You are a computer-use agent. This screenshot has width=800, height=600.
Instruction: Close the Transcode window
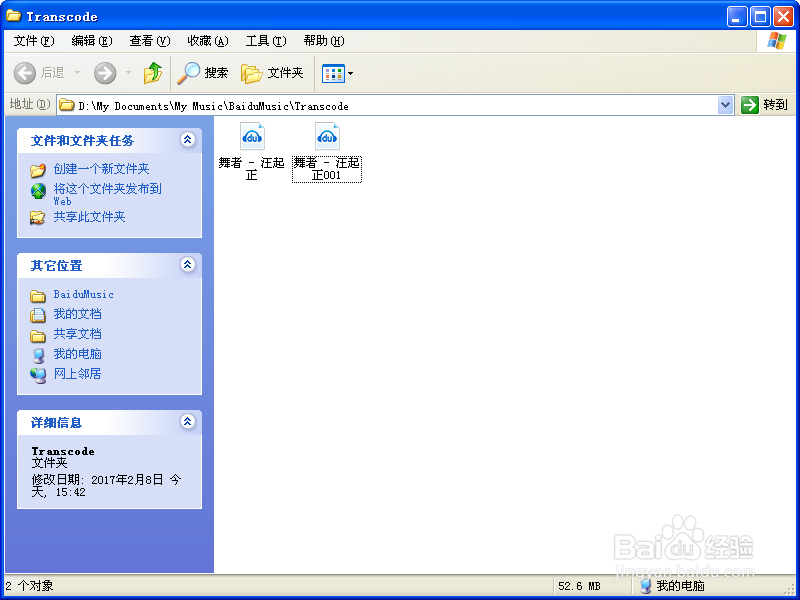[x=783, y=17]
